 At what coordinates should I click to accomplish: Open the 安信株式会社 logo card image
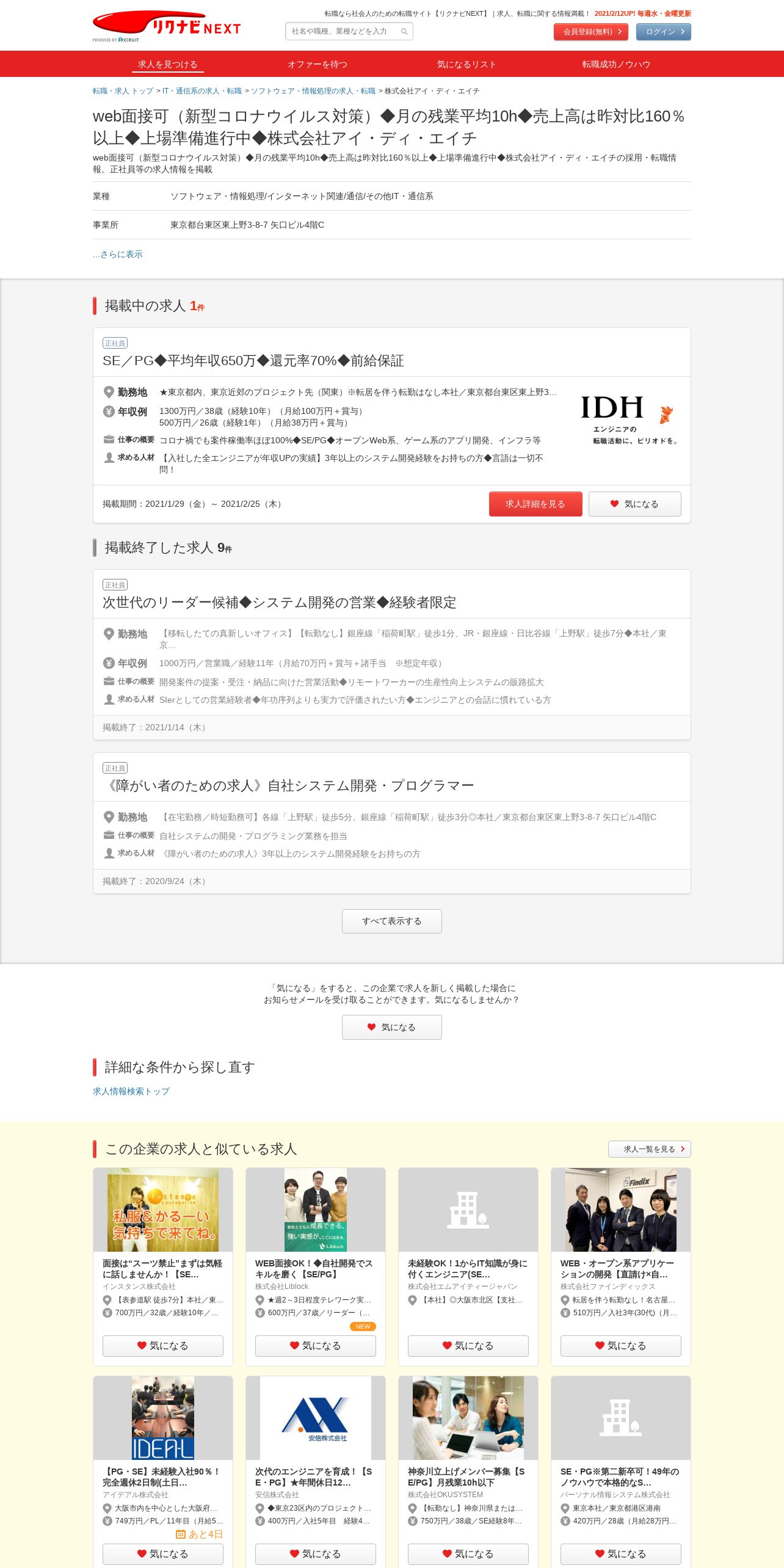(316, 1418)
